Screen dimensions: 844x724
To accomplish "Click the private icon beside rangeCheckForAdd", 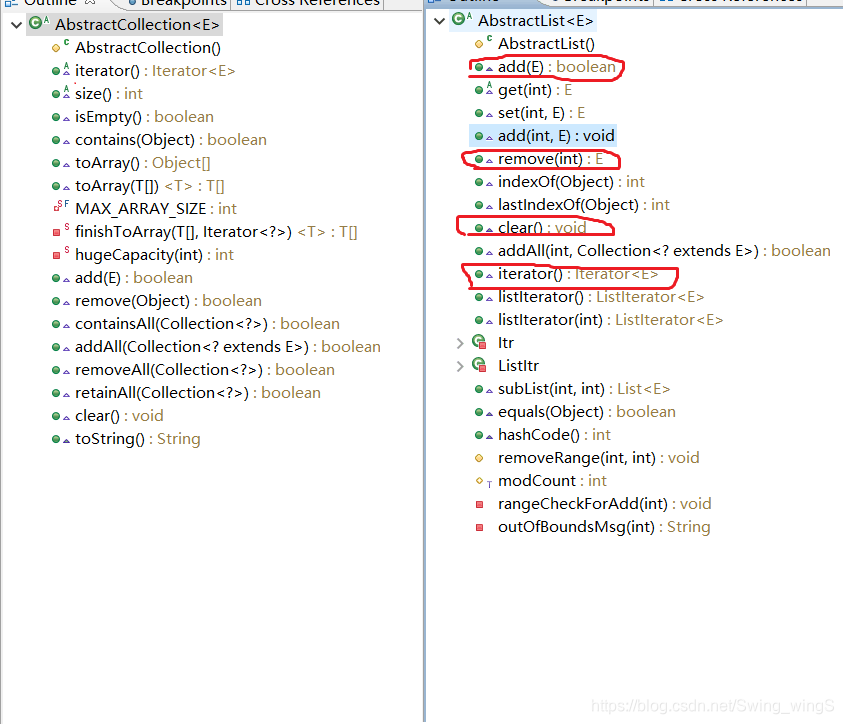I will (x=479, y=504).
